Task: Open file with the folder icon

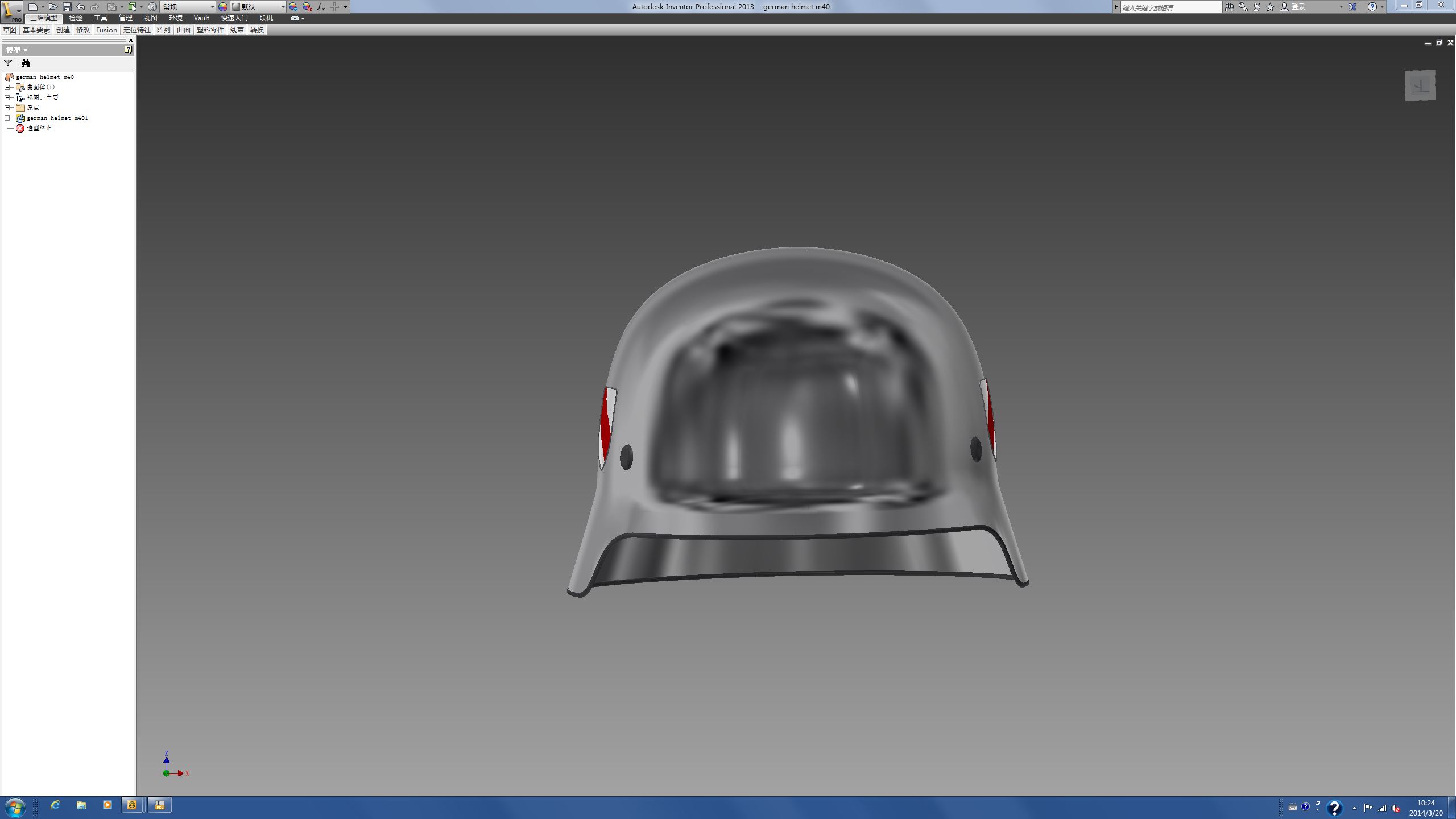Action: tap(52, 7)
